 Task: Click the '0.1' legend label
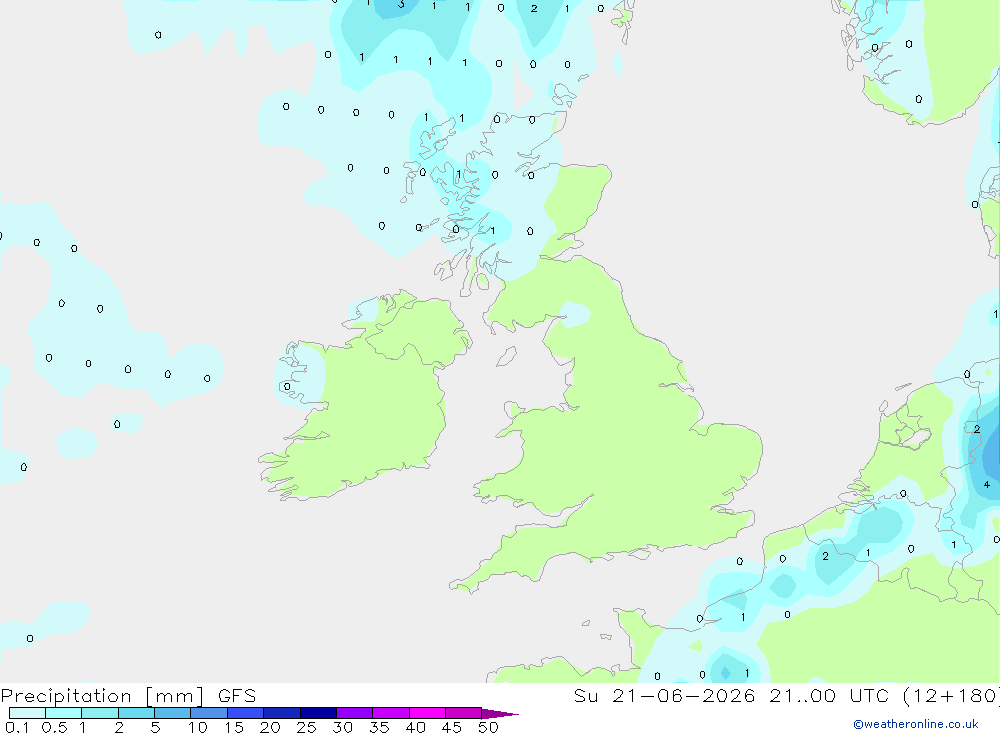[x=17, y=727]
